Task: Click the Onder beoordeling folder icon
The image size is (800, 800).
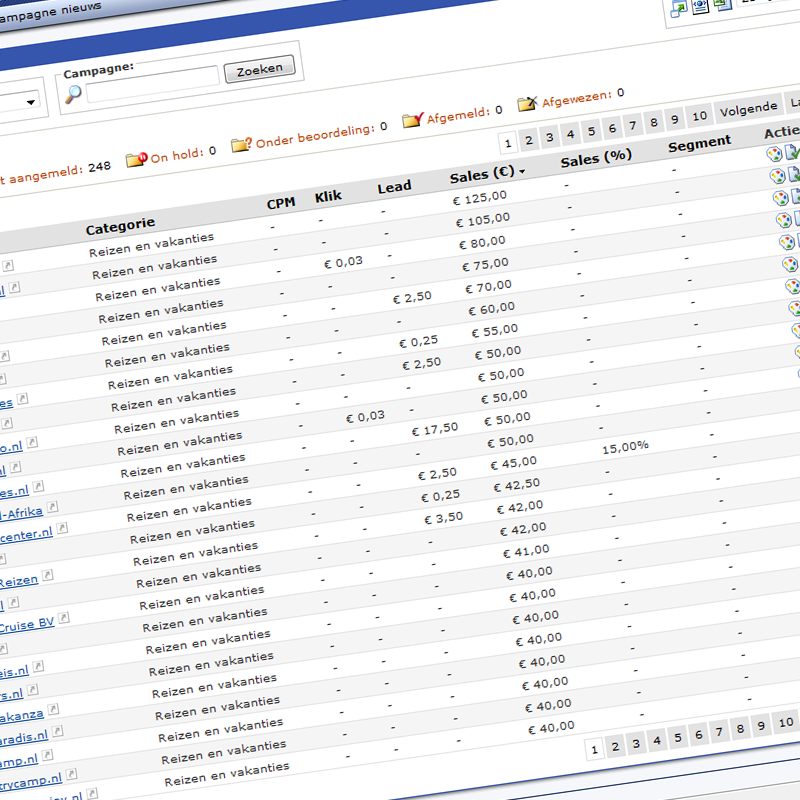Action: pos(241,145)
